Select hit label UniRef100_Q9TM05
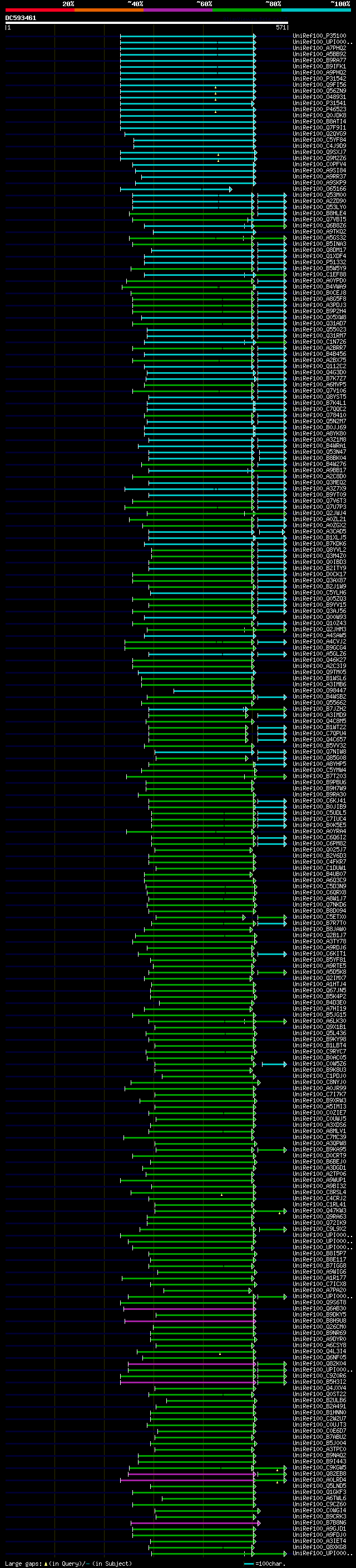 [319, 672]
